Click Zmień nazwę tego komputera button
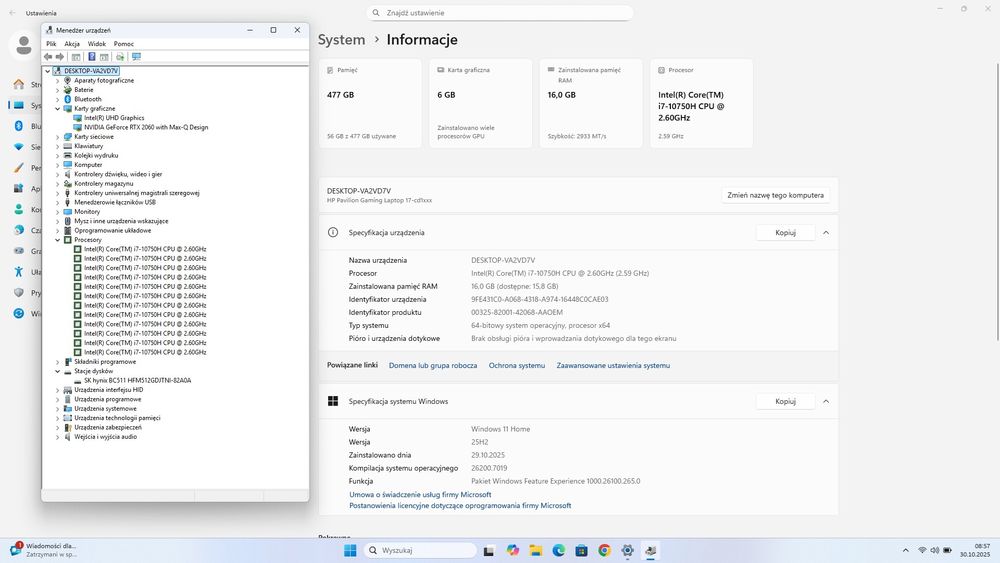Viewport: 1000px width, 563px height. tap(776, 195)
